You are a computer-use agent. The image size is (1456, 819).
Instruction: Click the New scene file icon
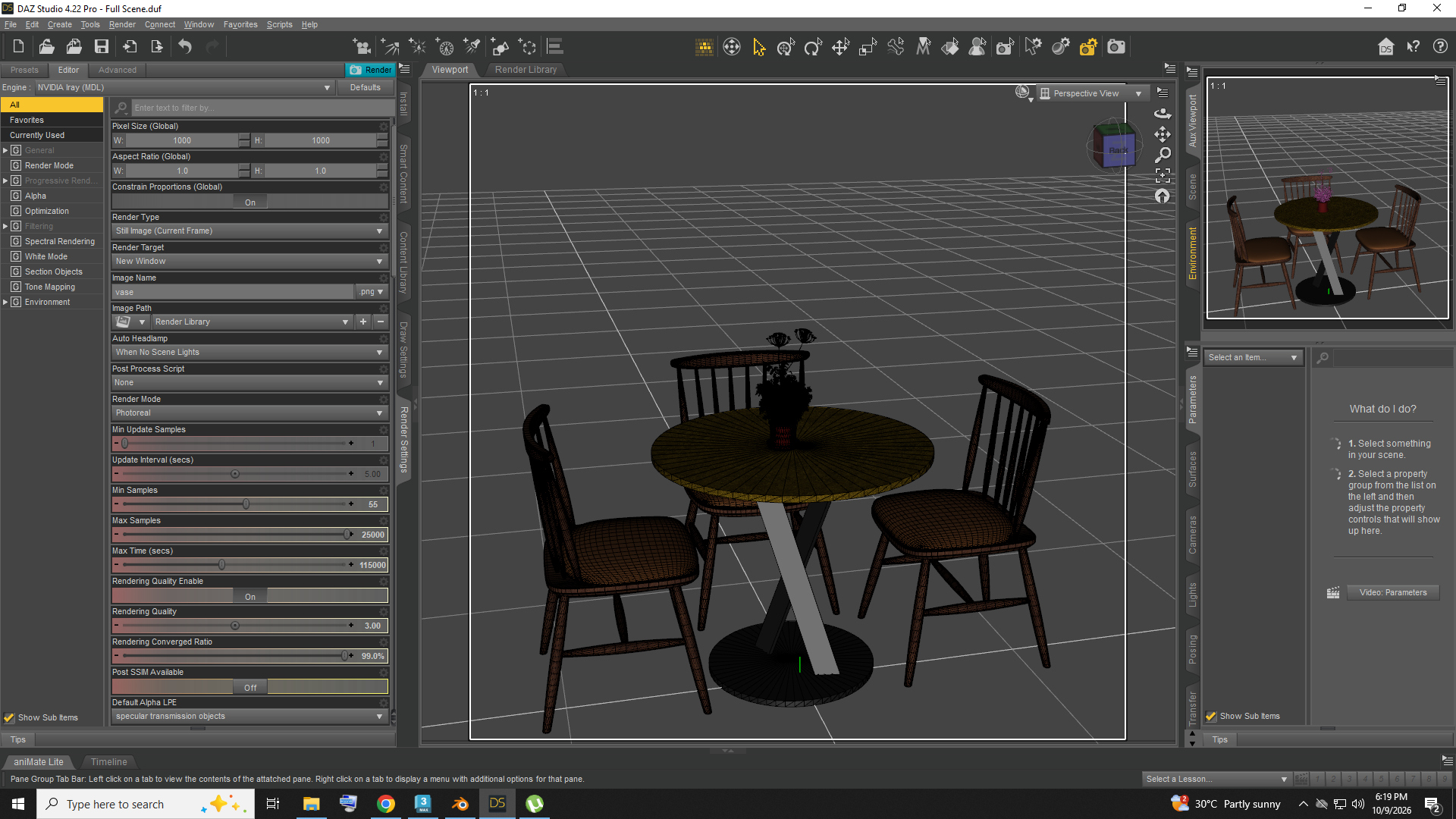pos(18,47)
